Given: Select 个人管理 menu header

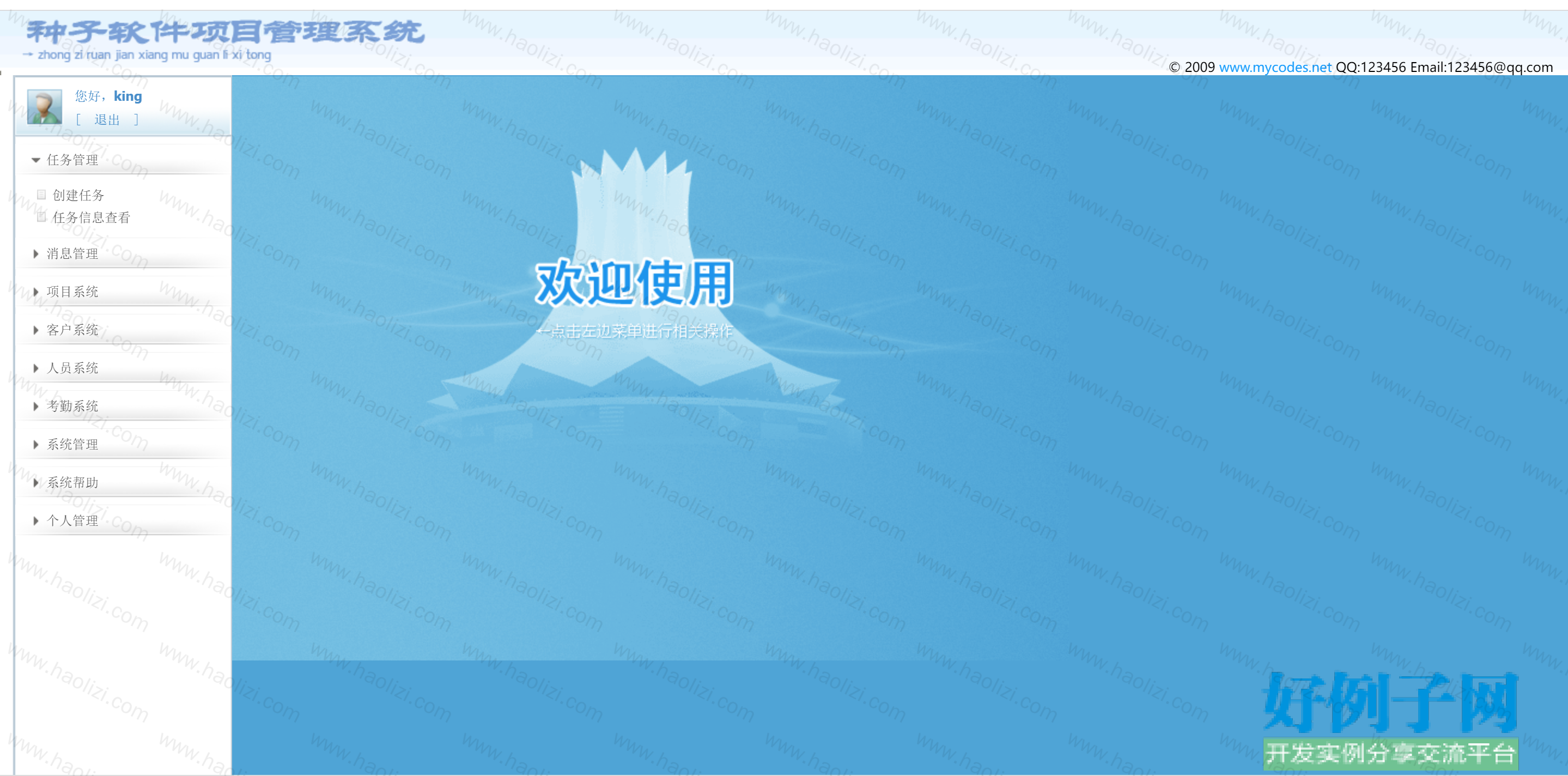Looking at the screenshot, I should pyautogui.click(x=72, y=521).
